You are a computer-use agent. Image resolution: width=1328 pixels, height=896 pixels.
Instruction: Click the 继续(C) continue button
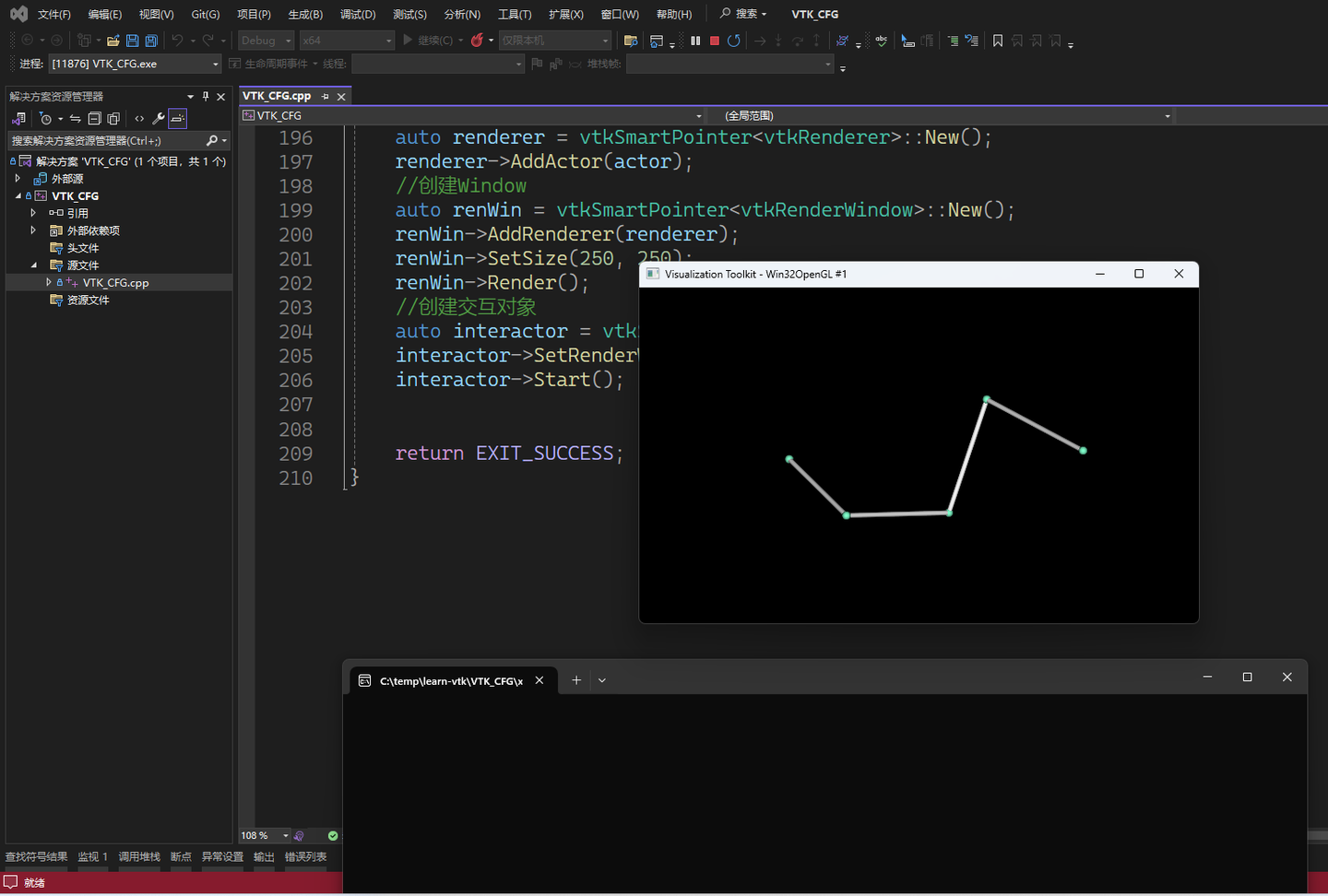pos(428,41)
